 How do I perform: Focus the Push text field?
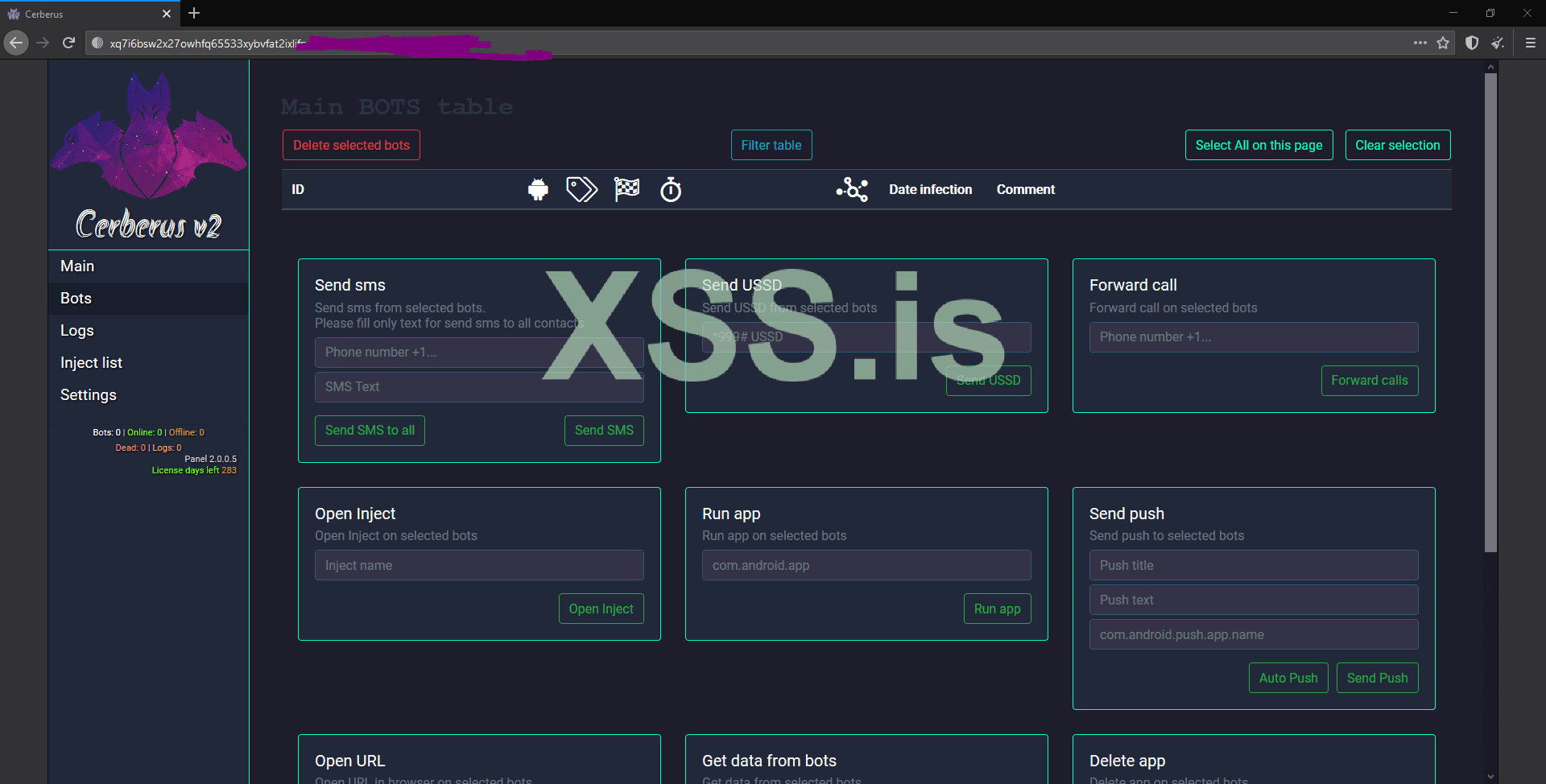point(1254,600)
